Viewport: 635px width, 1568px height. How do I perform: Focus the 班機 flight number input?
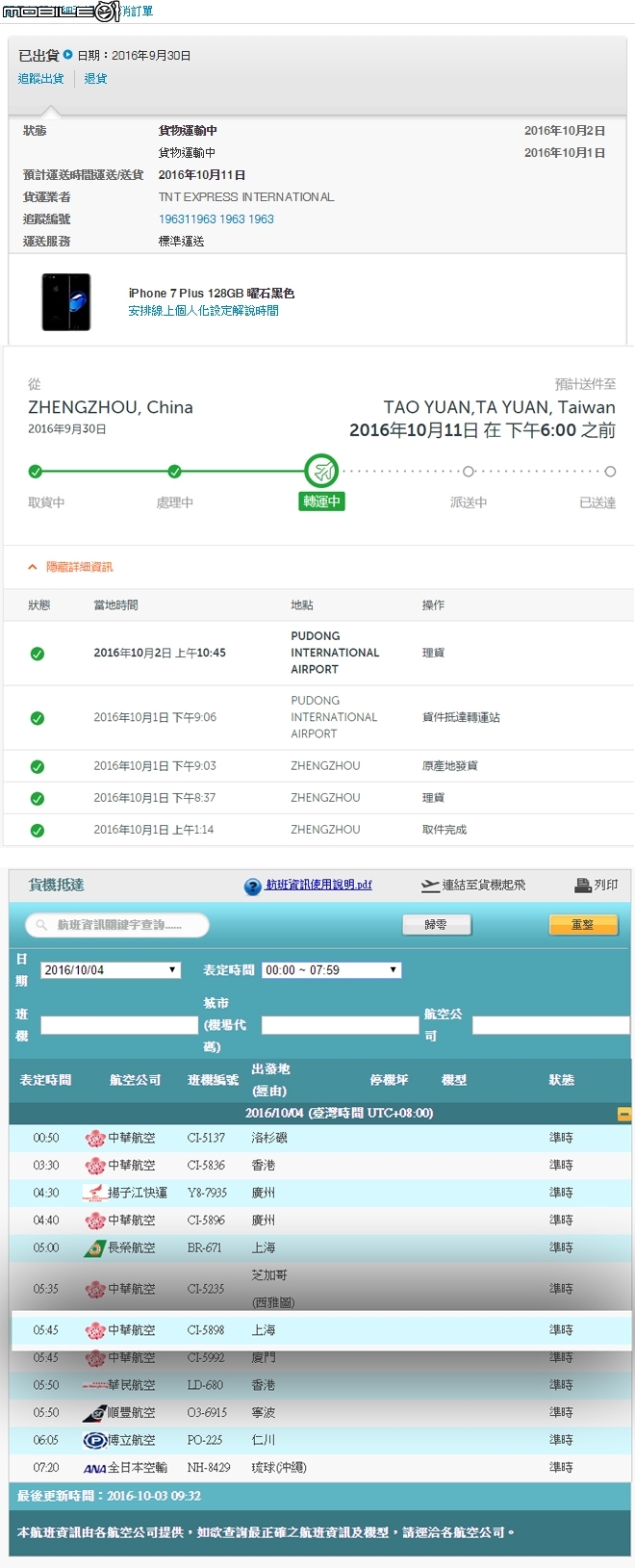pyautogui.click(x=119, y=1025)
